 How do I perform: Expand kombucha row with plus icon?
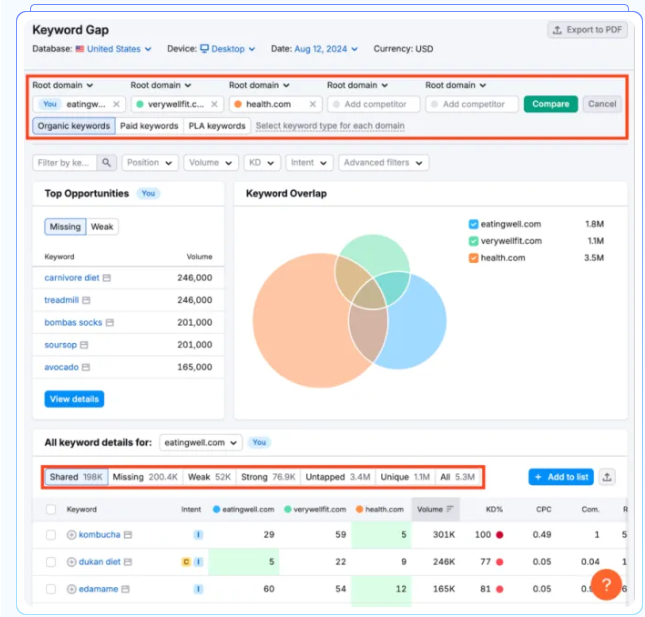tap(71, 535)
